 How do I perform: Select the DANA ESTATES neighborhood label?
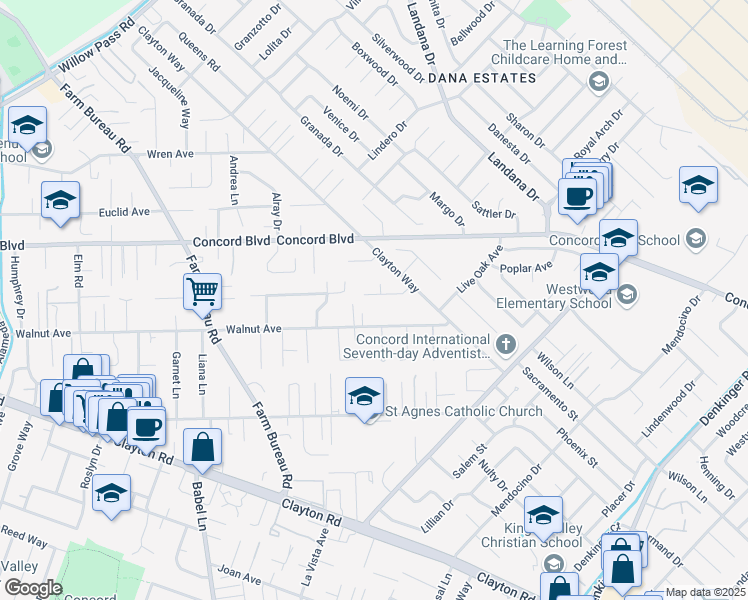[482, 78]
